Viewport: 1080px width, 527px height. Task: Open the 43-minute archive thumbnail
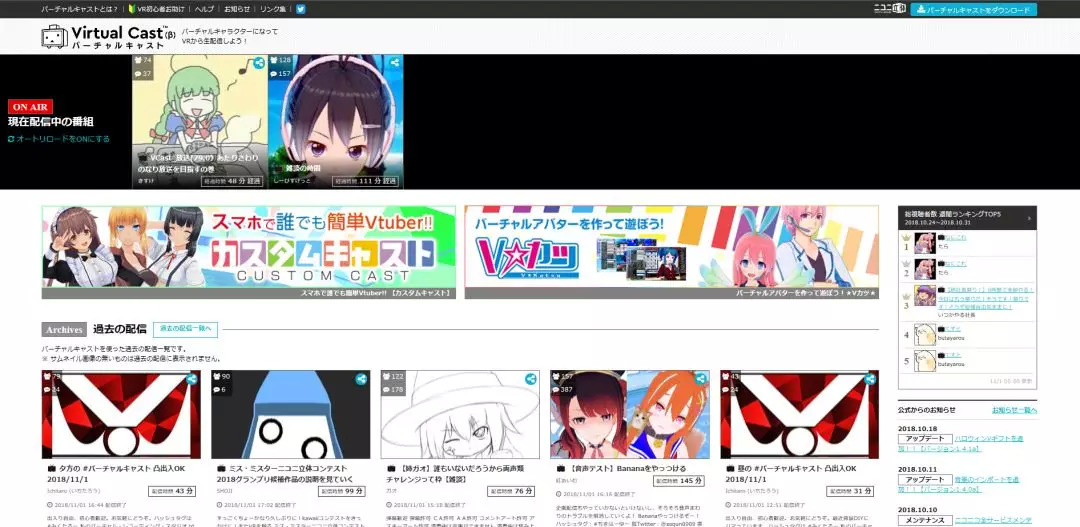[x=121, y=414]
